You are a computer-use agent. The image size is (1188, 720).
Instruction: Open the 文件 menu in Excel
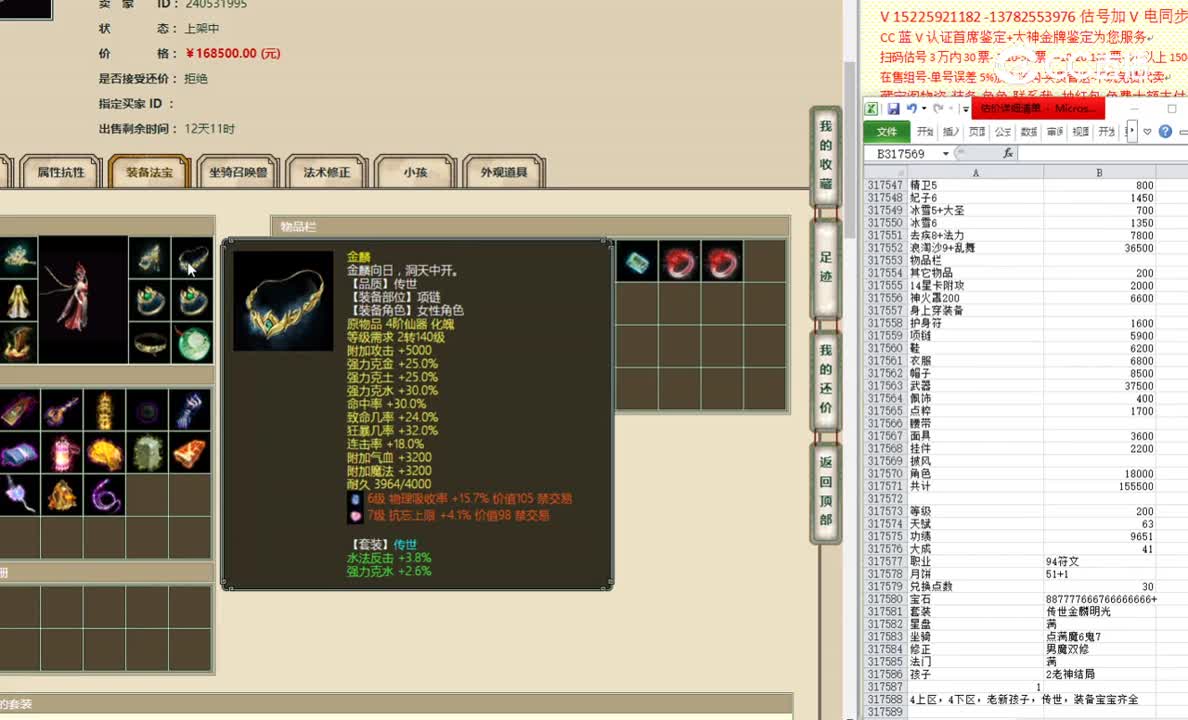(887, 131)
